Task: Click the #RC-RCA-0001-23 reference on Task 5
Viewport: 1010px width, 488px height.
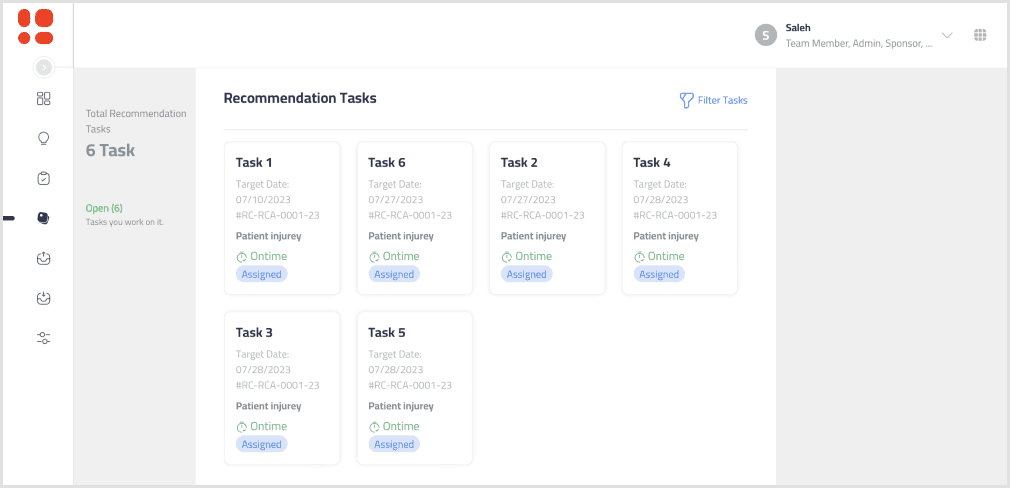Action: 410,385
